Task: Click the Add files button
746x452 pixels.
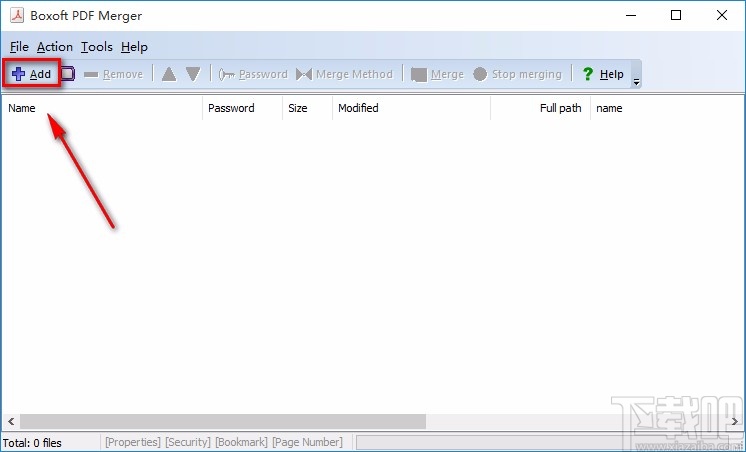Action: tap(31, 74)
